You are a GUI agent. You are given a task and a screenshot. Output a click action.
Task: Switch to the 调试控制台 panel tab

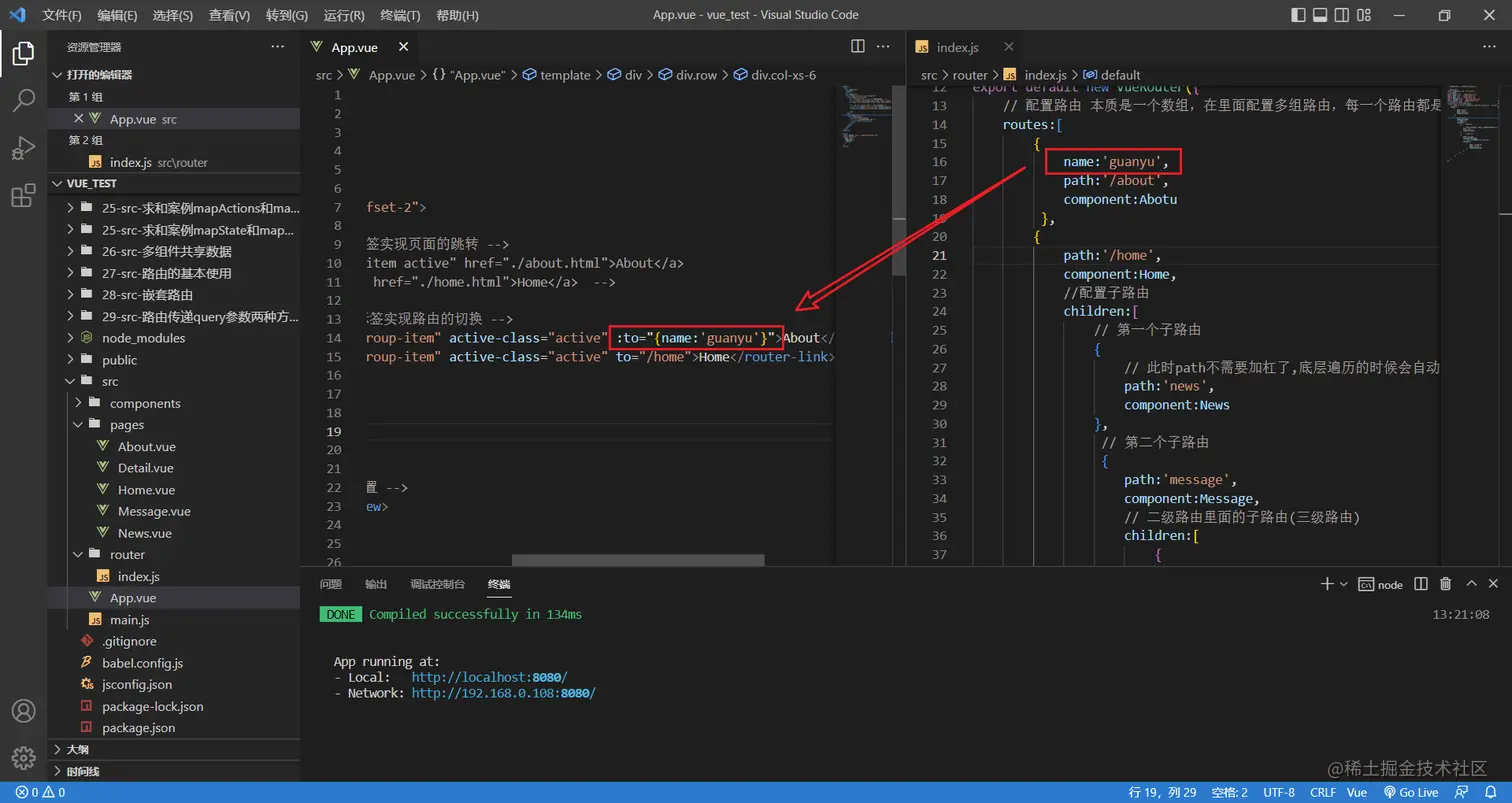tap(437, 584)
